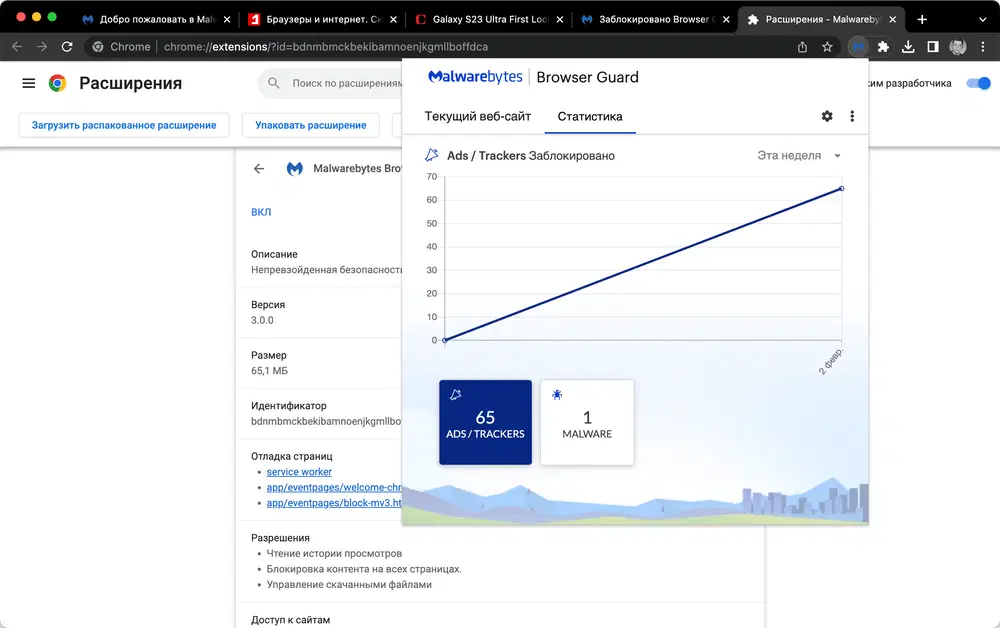Open Chrome downloads icon

tap(908, 47)
